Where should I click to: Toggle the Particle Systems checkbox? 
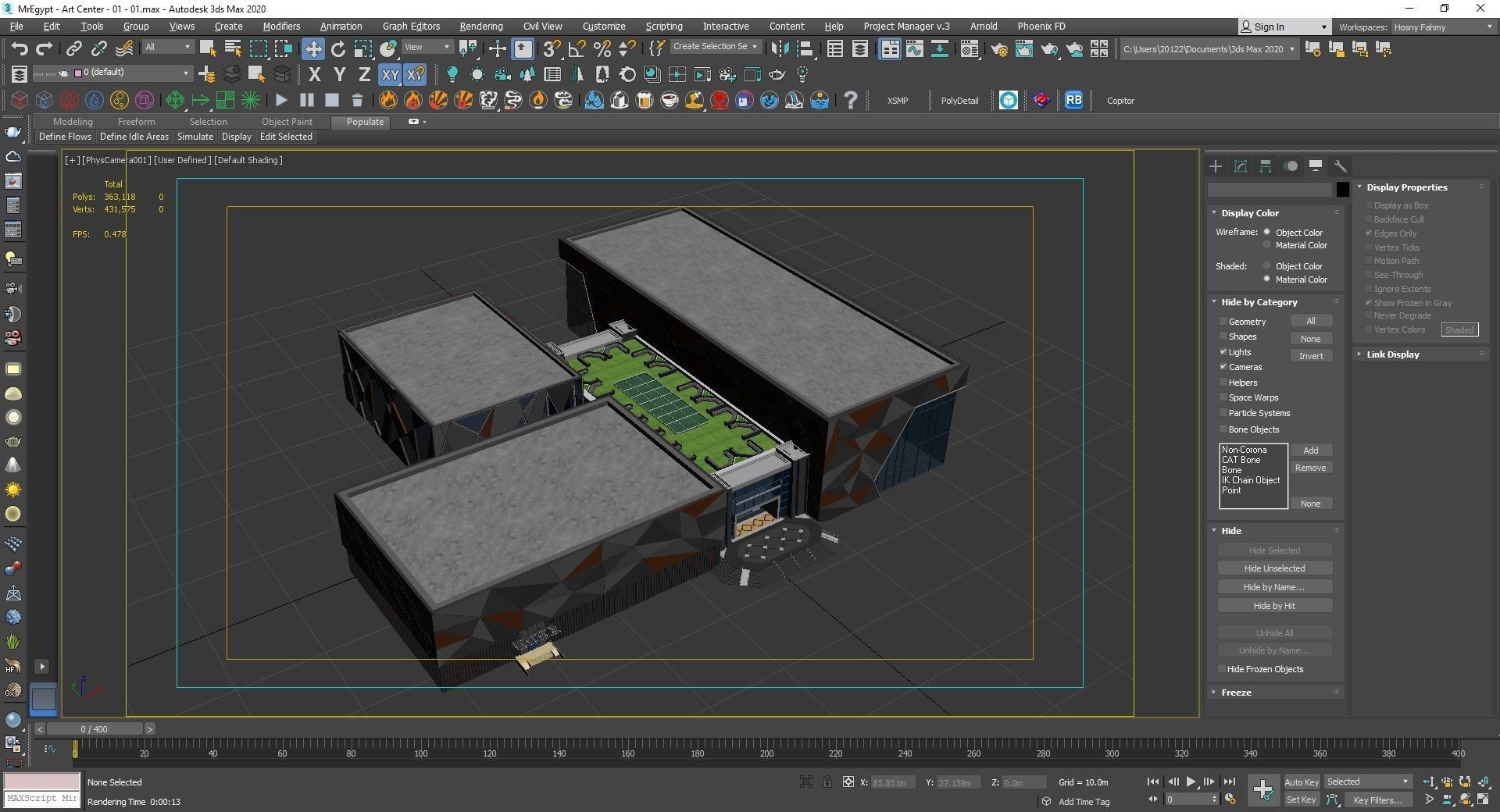coord(1223,413)
